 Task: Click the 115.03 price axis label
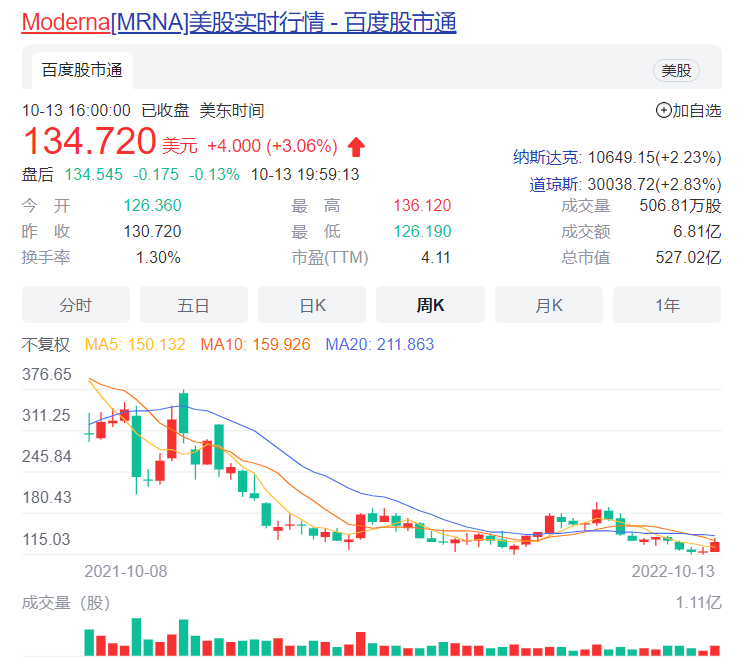[46, 539]
